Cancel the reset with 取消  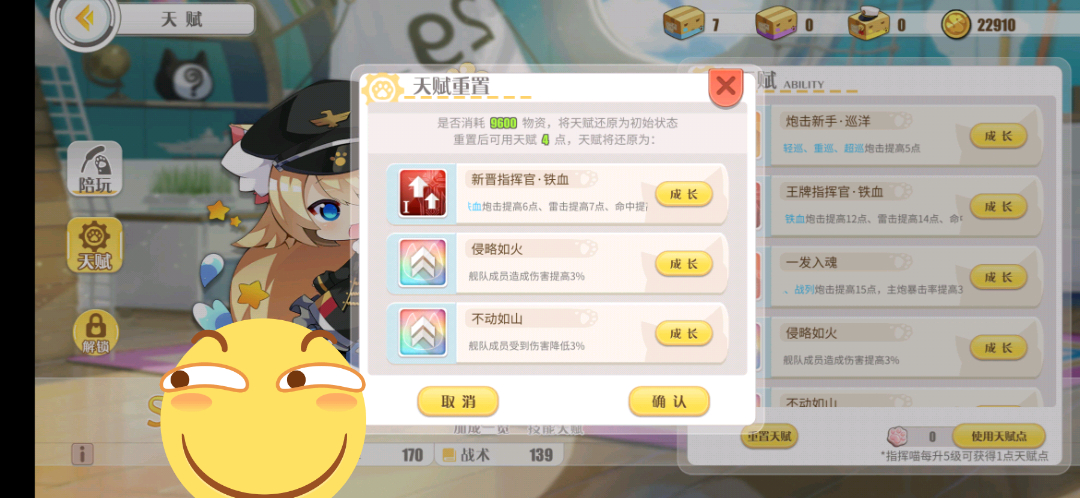point(458,402)
